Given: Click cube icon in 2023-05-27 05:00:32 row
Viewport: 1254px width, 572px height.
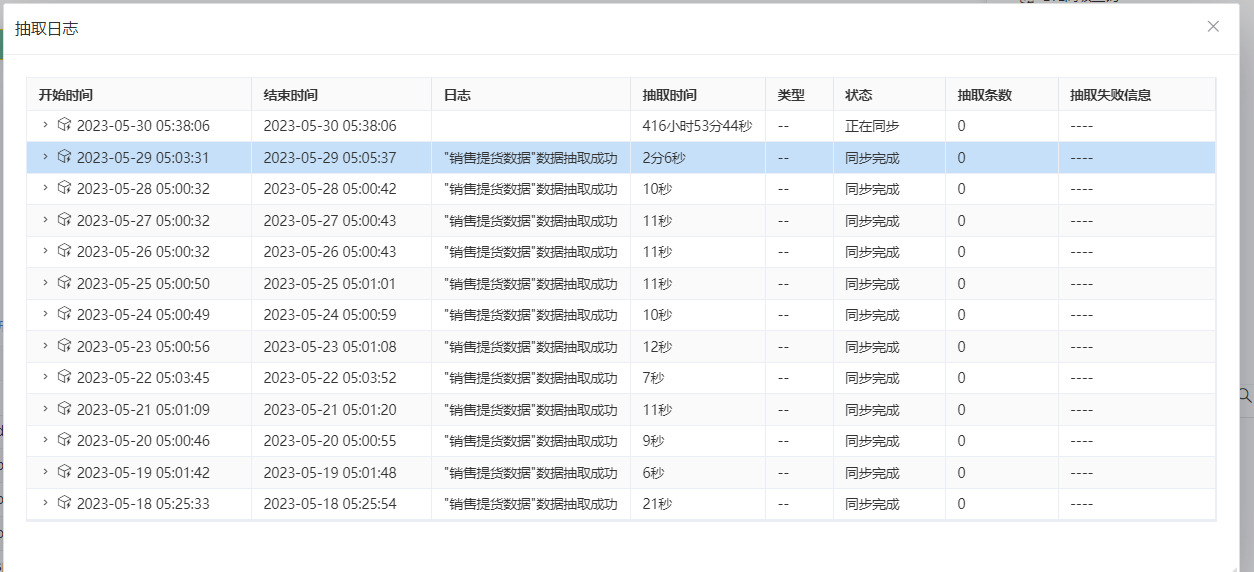Looking at the screenshot, I should tap(64, 220).
